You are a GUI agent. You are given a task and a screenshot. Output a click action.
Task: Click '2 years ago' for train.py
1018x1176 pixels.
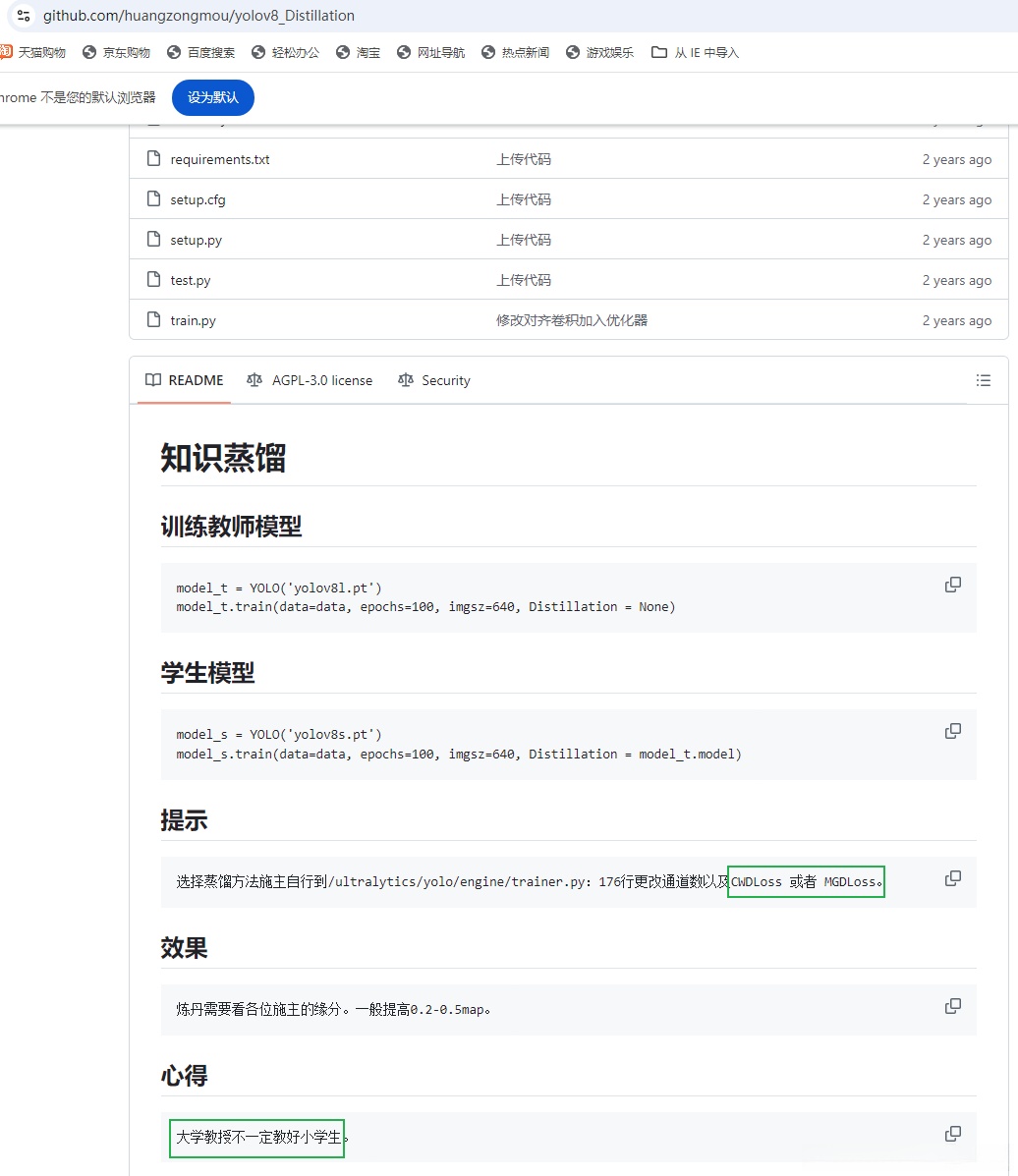coord(956,321)
